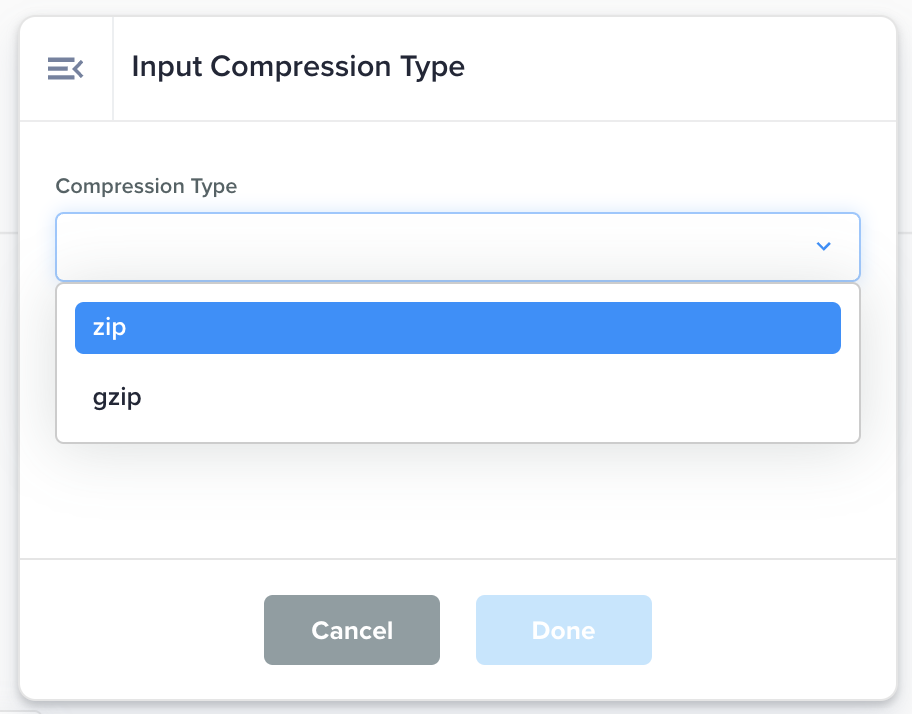This screenshot has height=714, width=912.
Task: Dismiss the dialog with Cancel
Action: pos(352,630)
